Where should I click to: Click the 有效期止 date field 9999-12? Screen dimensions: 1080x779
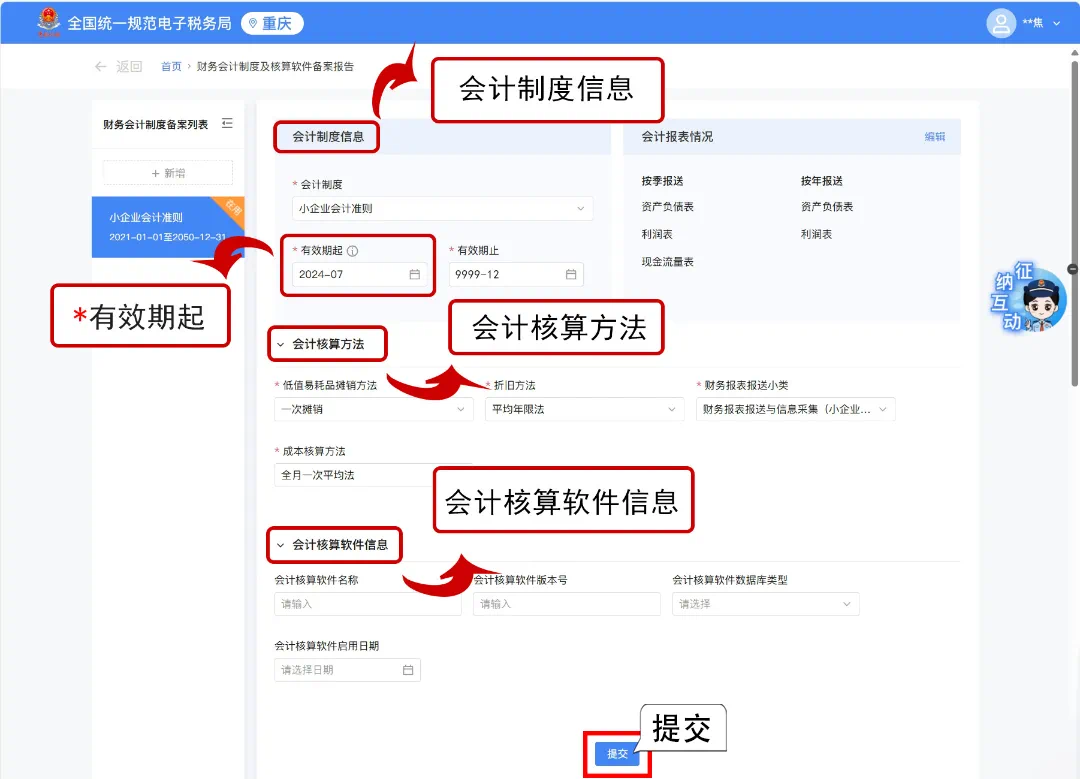(516, 274)
